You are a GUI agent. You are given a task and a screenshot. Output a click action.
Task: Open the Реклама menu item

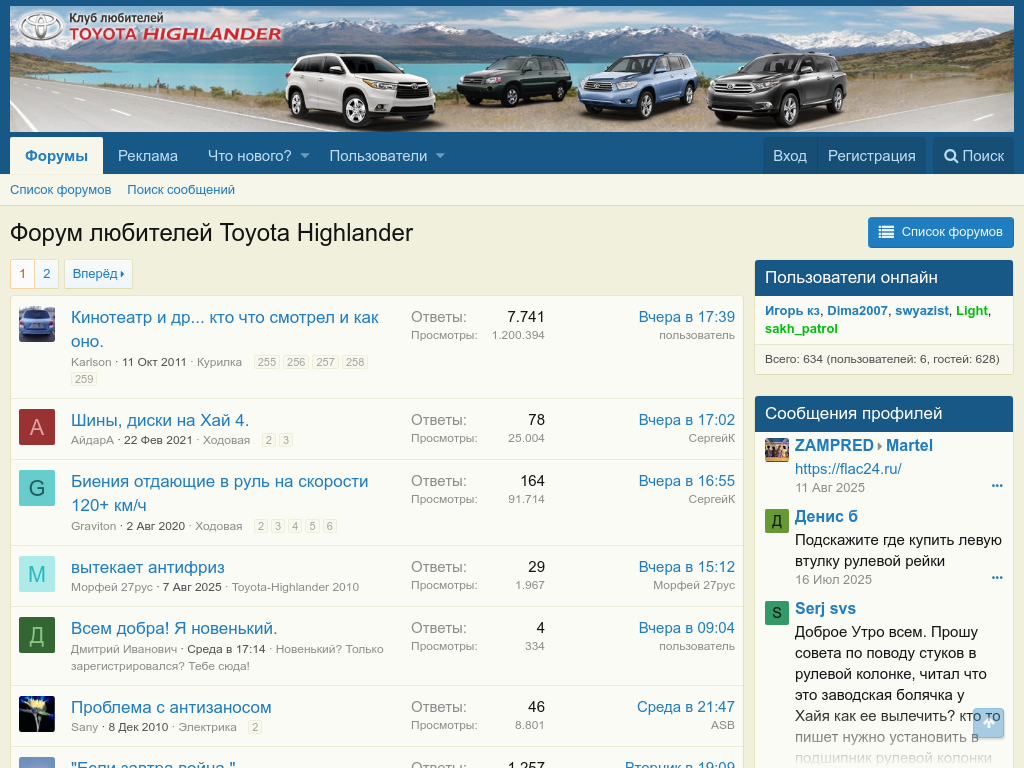(x=148, y=156)
